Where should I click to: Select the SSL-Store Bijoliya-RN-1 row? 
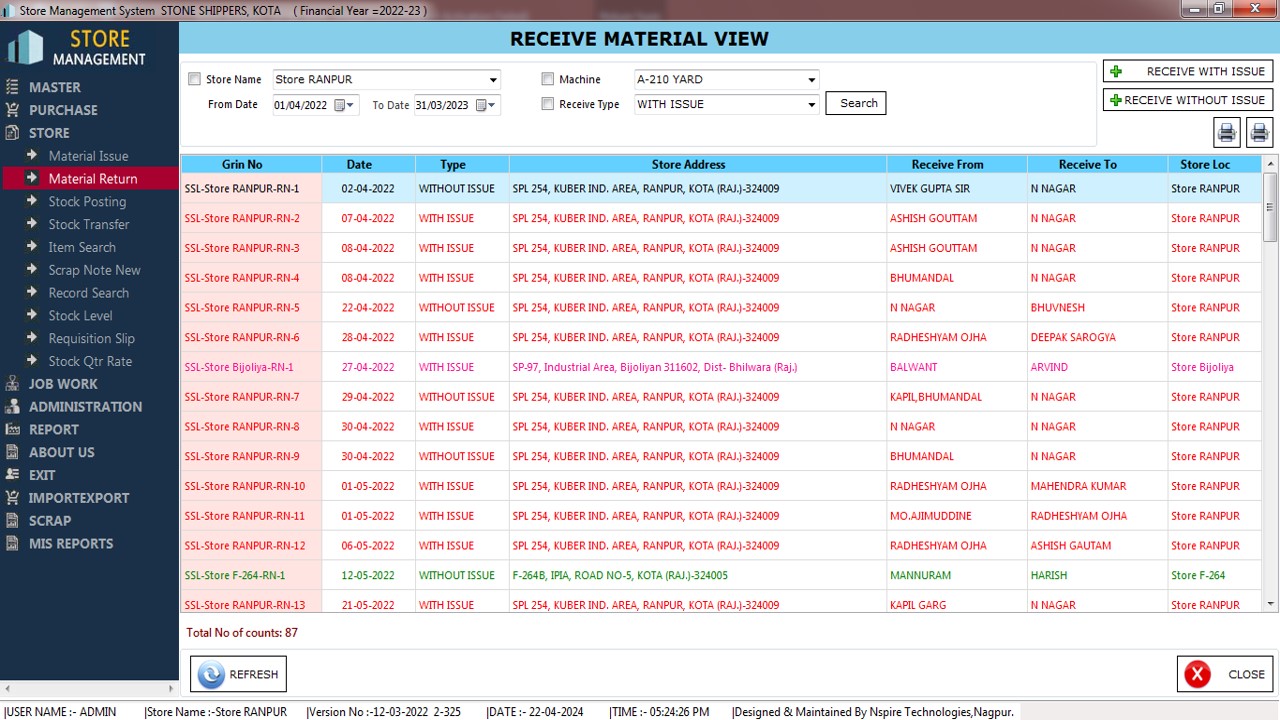click(x=239, y=367)
